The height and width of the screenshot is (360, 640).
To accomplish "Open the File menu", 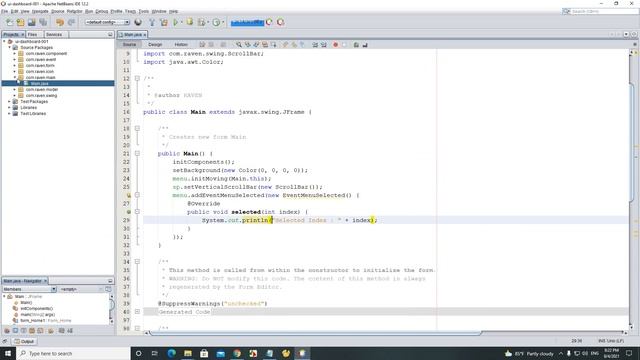I will [x=4, y=11].
